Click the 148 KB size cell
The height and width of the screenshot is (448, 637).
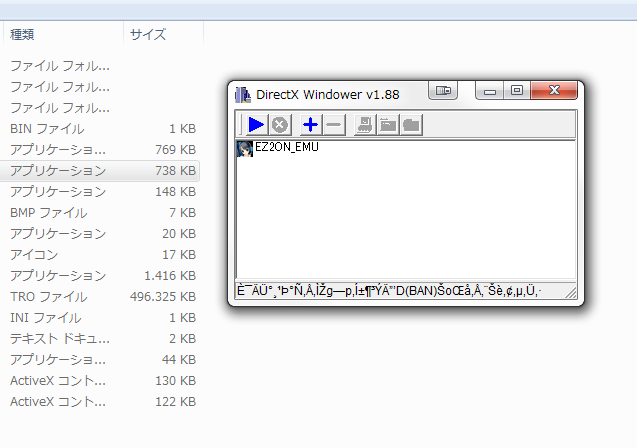tap(176, 192)
